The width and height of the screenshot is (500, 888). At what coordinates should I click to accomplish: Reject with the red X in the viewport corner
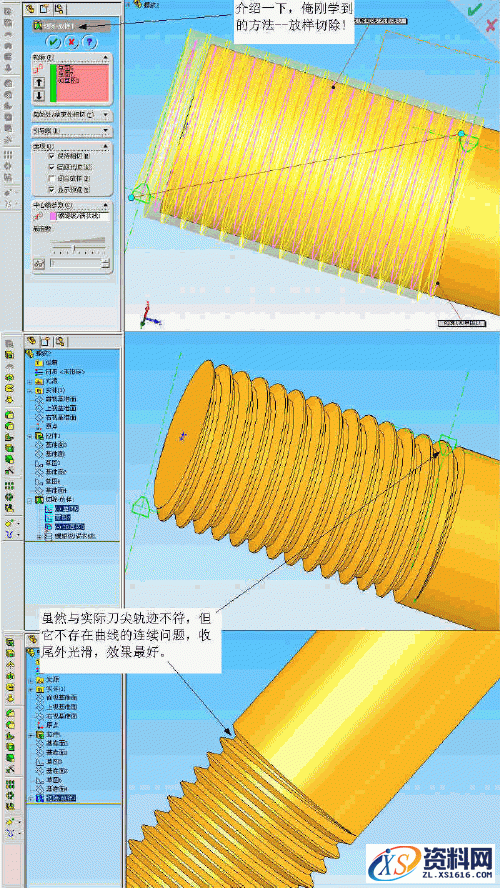491,24
